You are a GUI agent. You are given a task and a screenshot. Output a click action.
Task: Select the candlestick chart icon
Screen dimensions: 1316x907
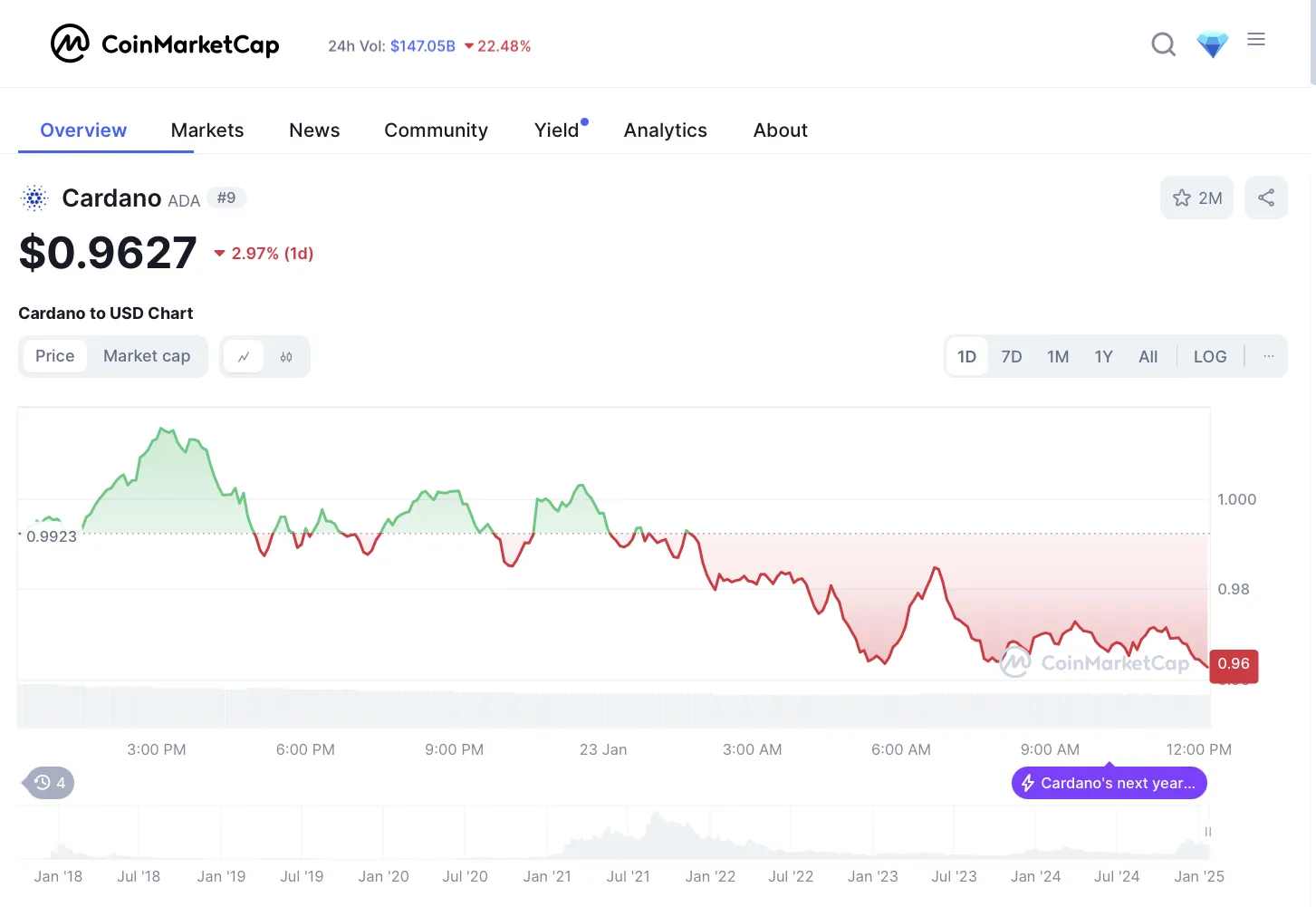coord(286,356)
